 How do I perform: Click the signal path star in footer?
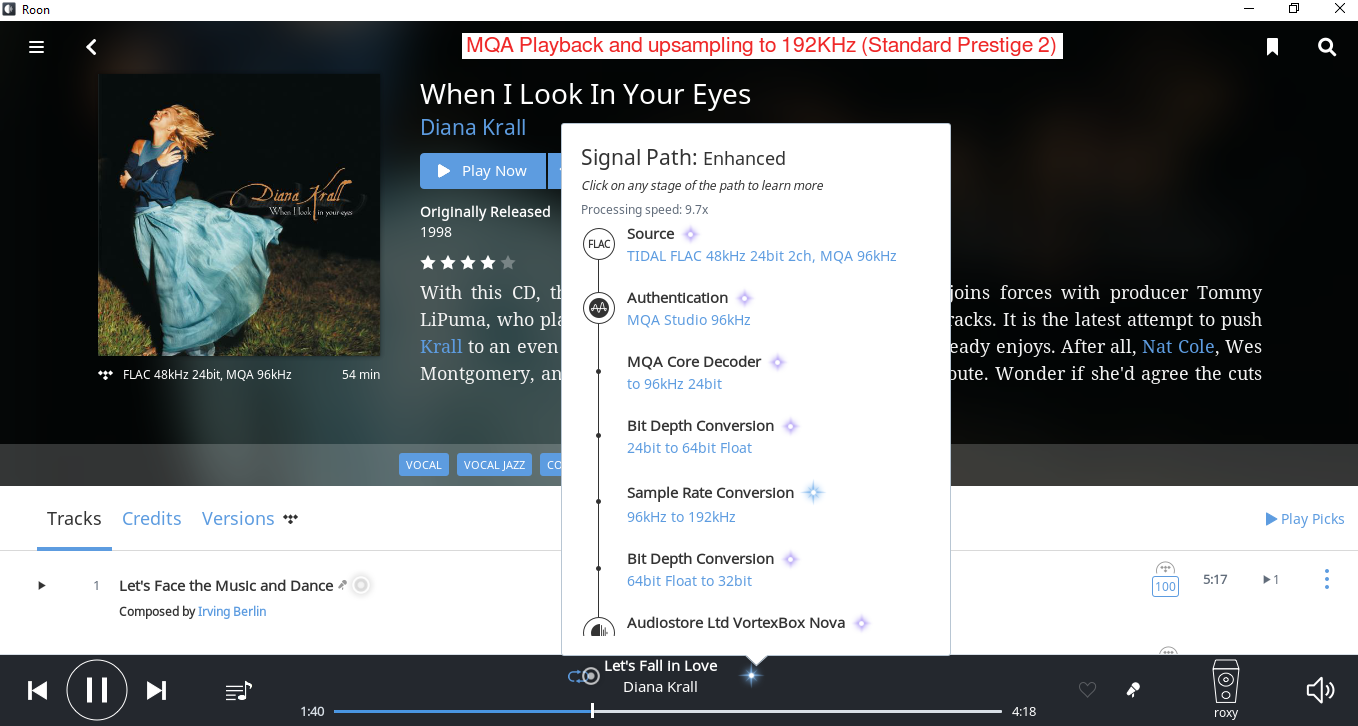click(x=751, y=676)
